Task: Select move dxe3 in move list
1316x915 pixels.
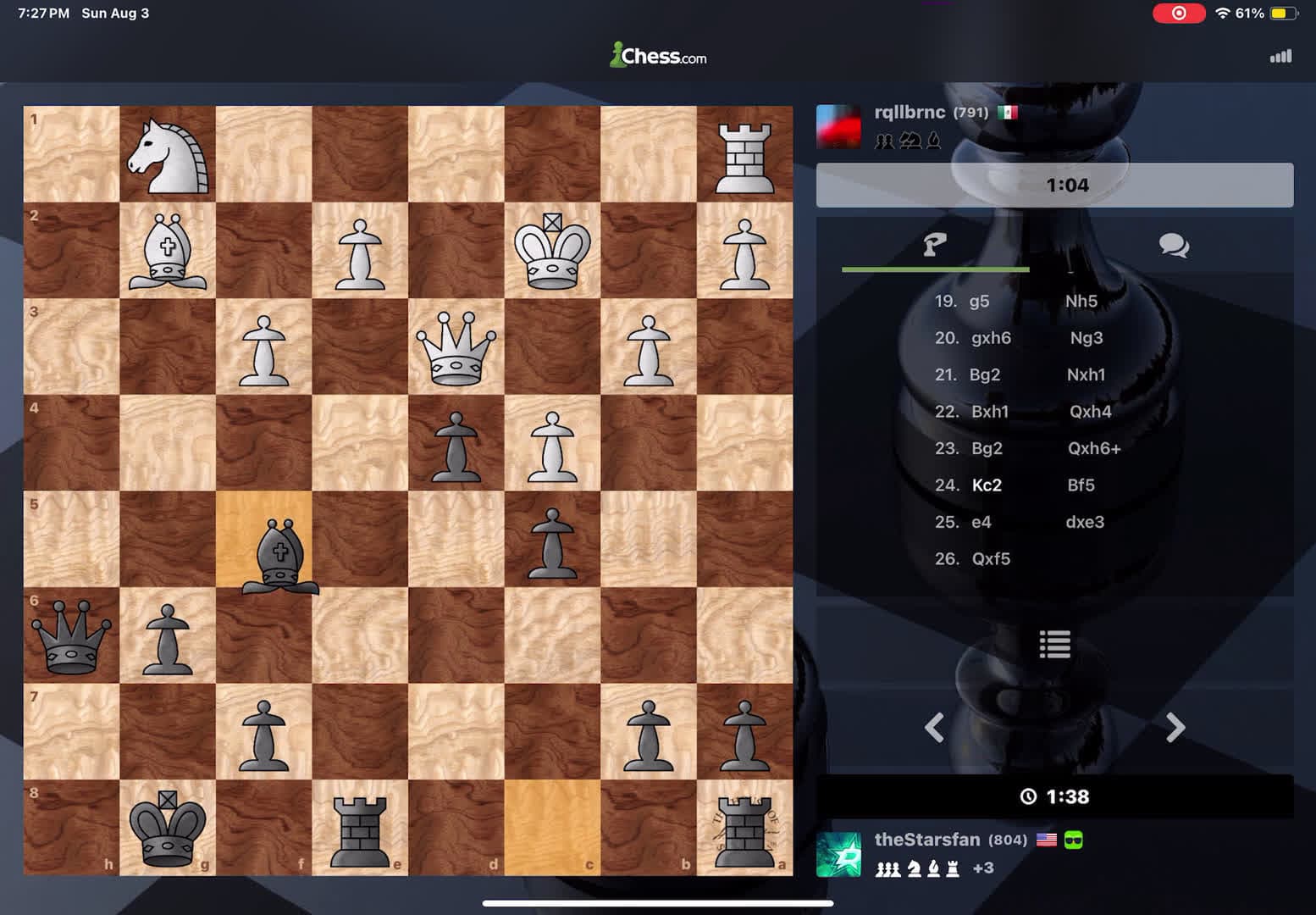Action: (1085, 522)
